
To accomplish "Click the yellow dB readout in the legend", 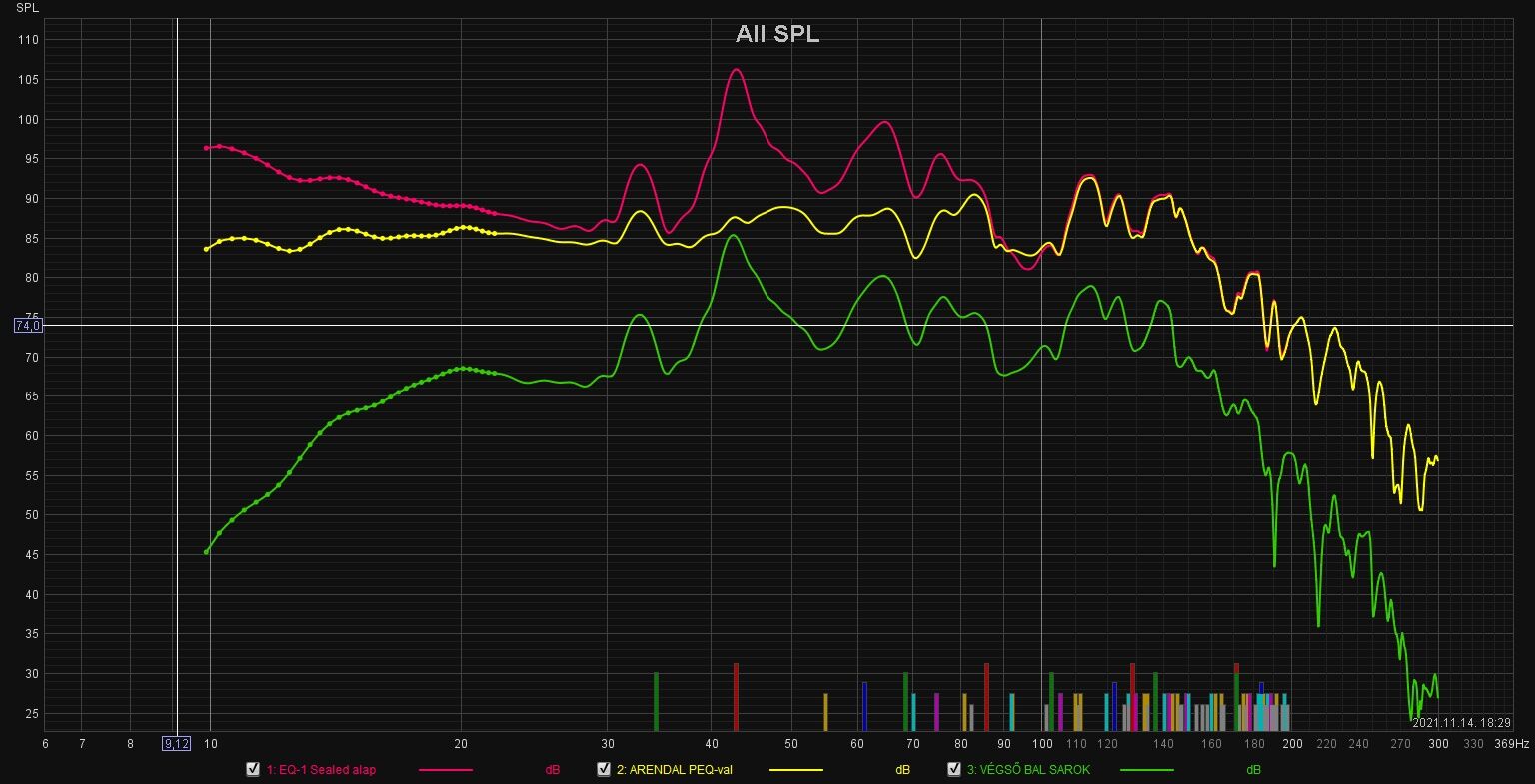I will point(903,770).
